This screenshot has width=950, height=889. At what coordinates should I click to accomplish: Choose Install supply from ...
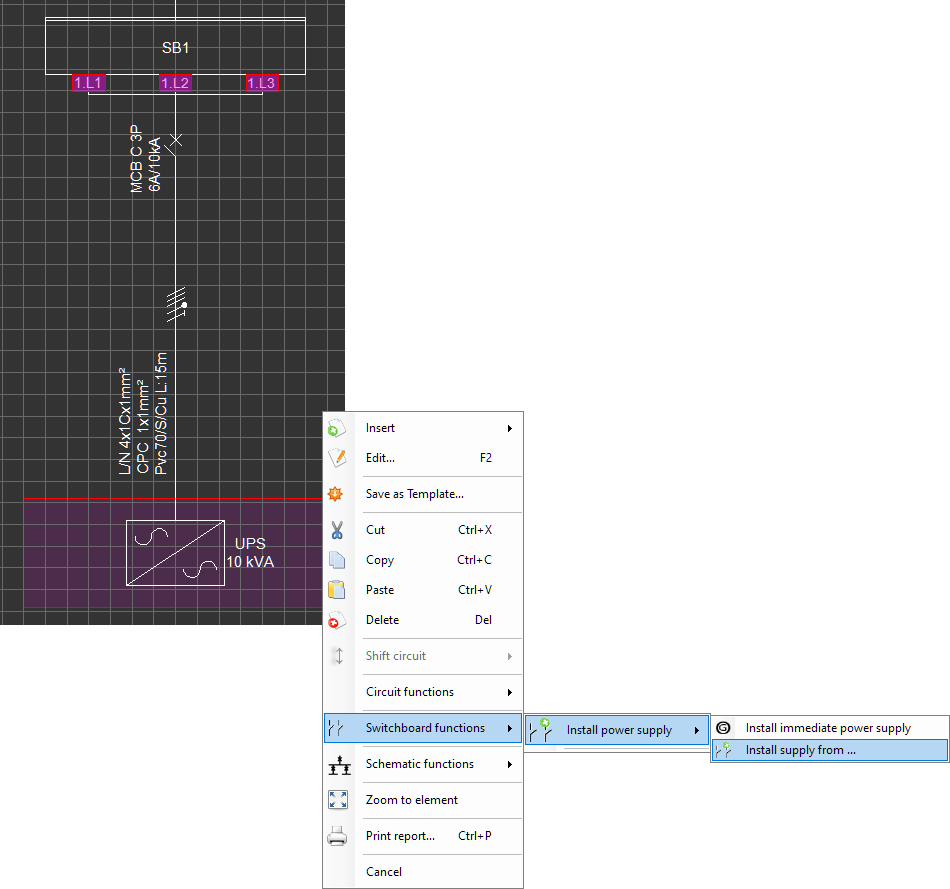point(829,750)
